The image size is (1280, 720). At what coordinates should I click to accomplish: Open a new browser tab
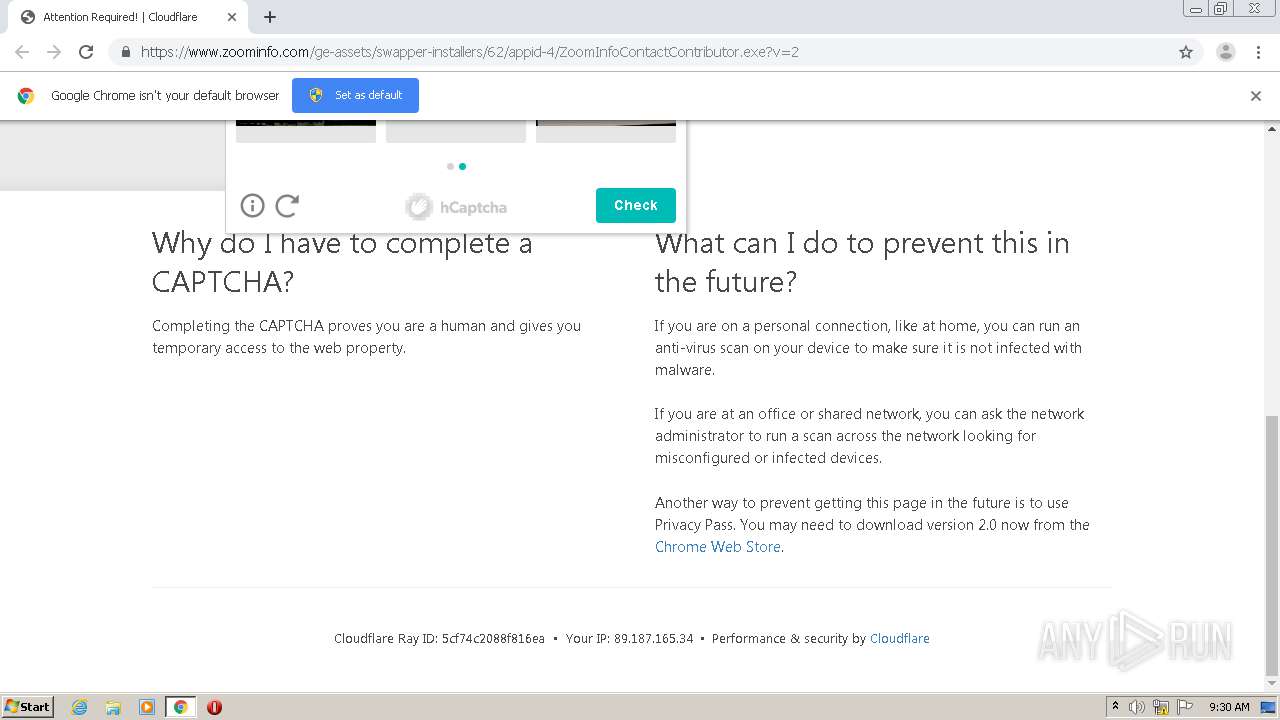pos(270,17)
